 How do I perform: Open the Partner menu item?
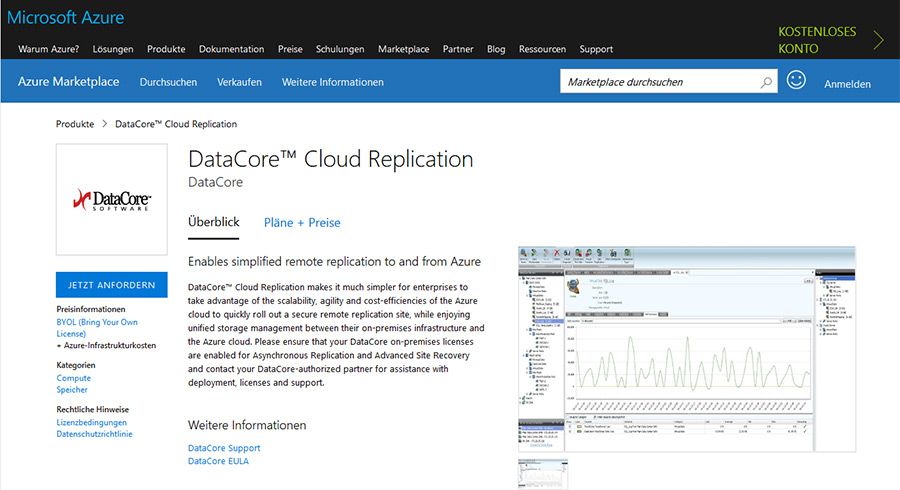(458, 49)
